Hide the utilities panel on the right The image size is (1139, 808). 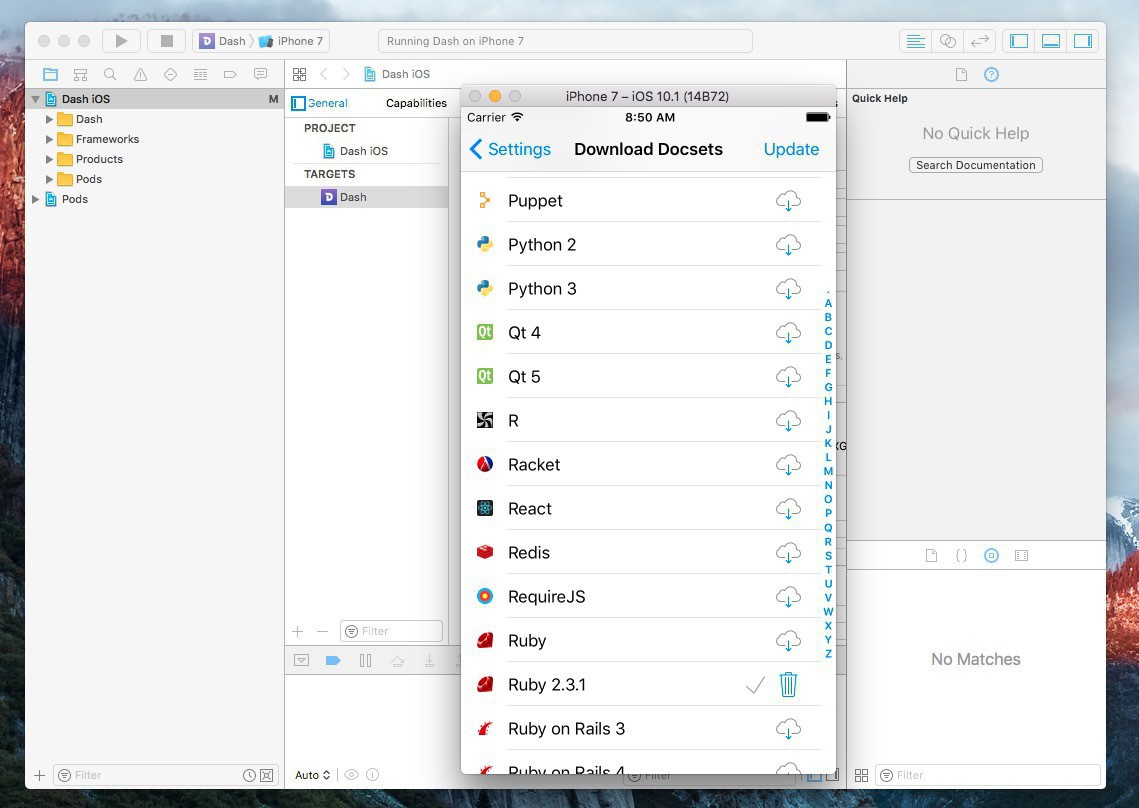(x=1082, y=41)
